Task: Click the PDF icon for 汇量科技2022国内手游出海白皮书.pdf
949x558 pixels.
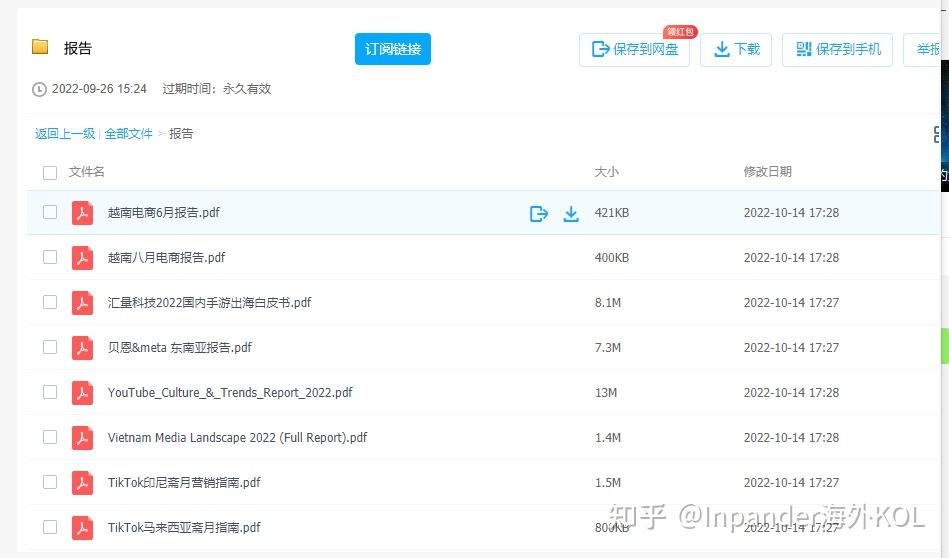Action: [x=82, y=303]
